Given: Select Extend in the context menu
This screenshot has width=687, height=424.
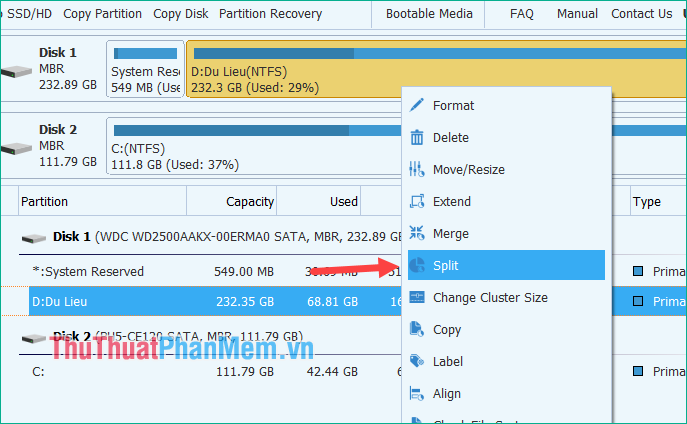Looking at the screenshot, I should (x=506, y=201).
